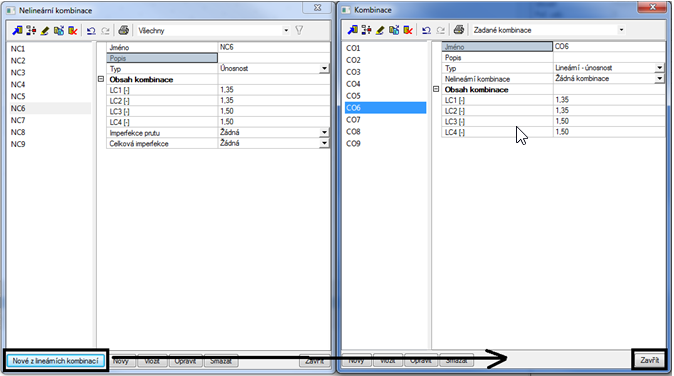Open the Nelineární kombinace Žádná kombinace dropdown

coord(660,79)
